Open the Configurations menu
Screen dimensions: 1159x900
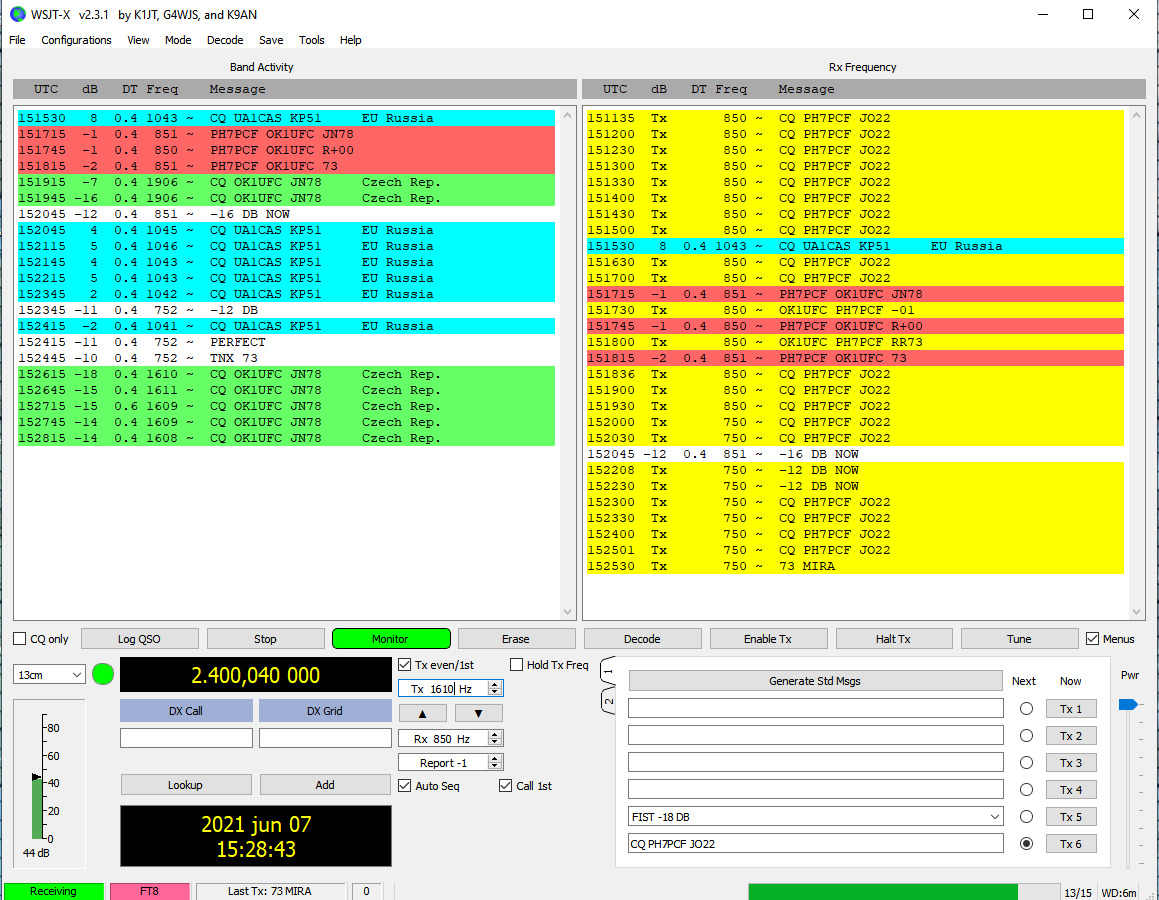(76, 40)
